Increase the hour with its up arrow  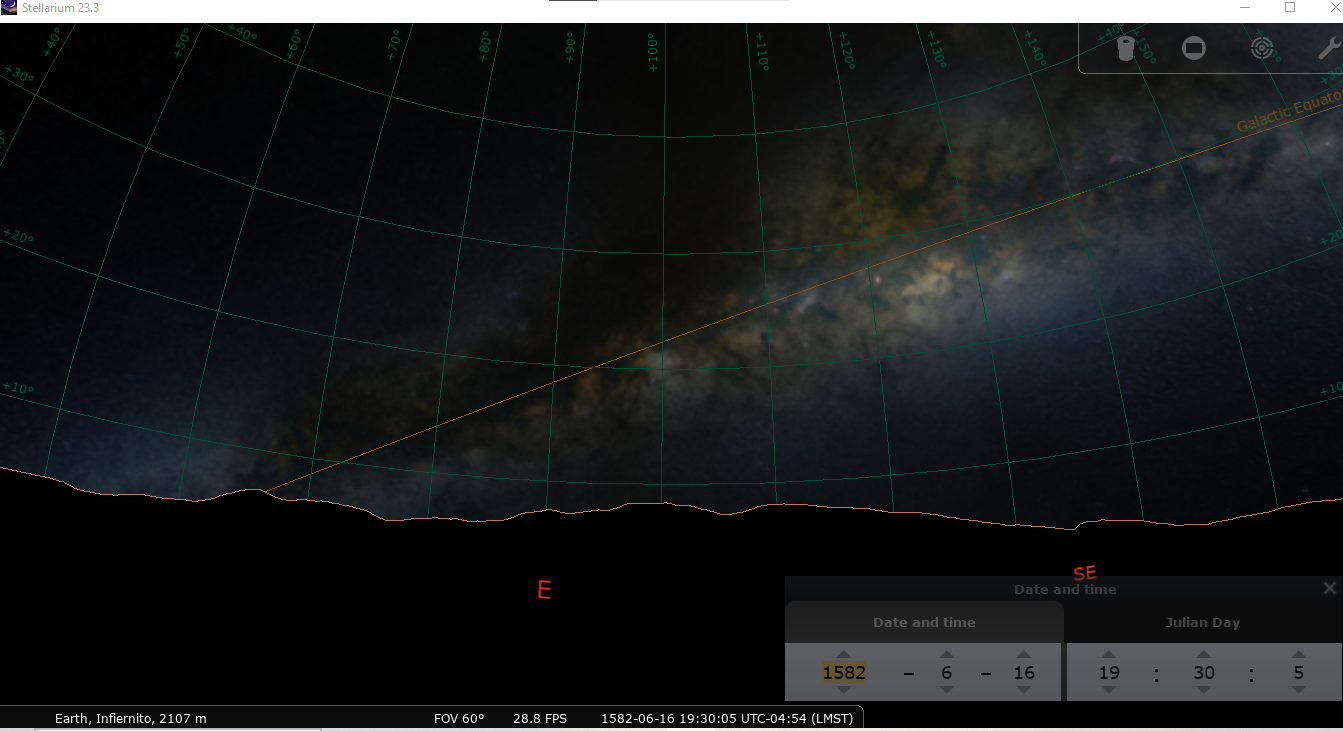1109,656
